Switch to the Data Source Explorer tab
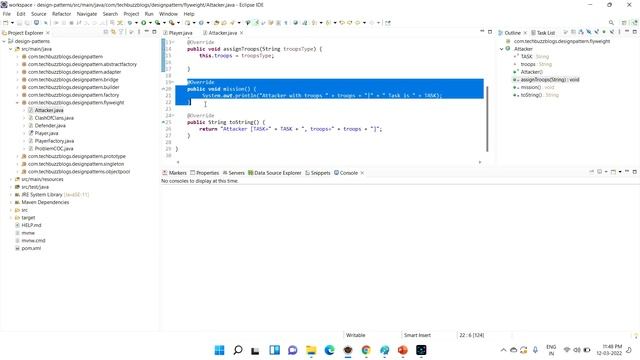 (x=274, y=173)
